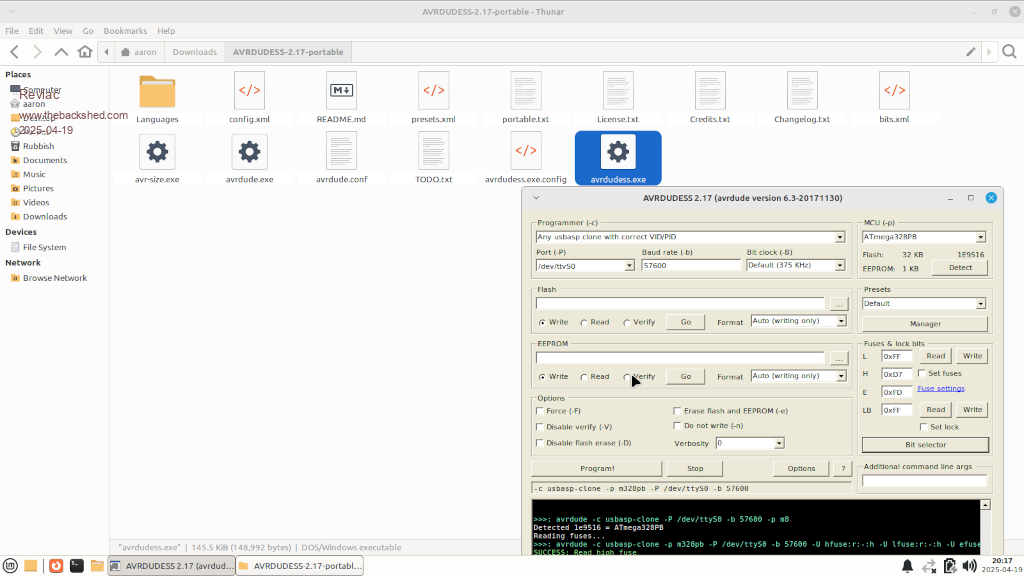
Task: Expand the MCU ATmega328PB dropdown
Action: (x=980, y=237)
